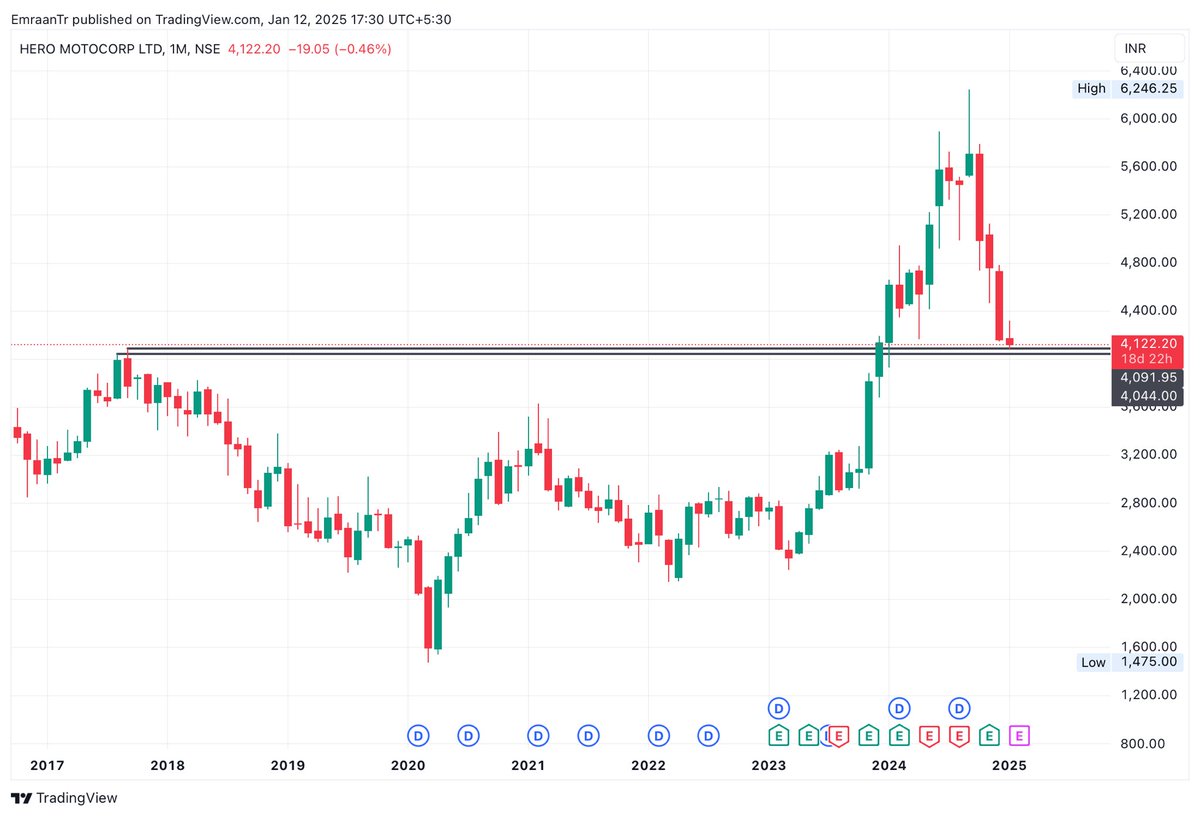Click first red earnings marker of 2024

[929, 736]
